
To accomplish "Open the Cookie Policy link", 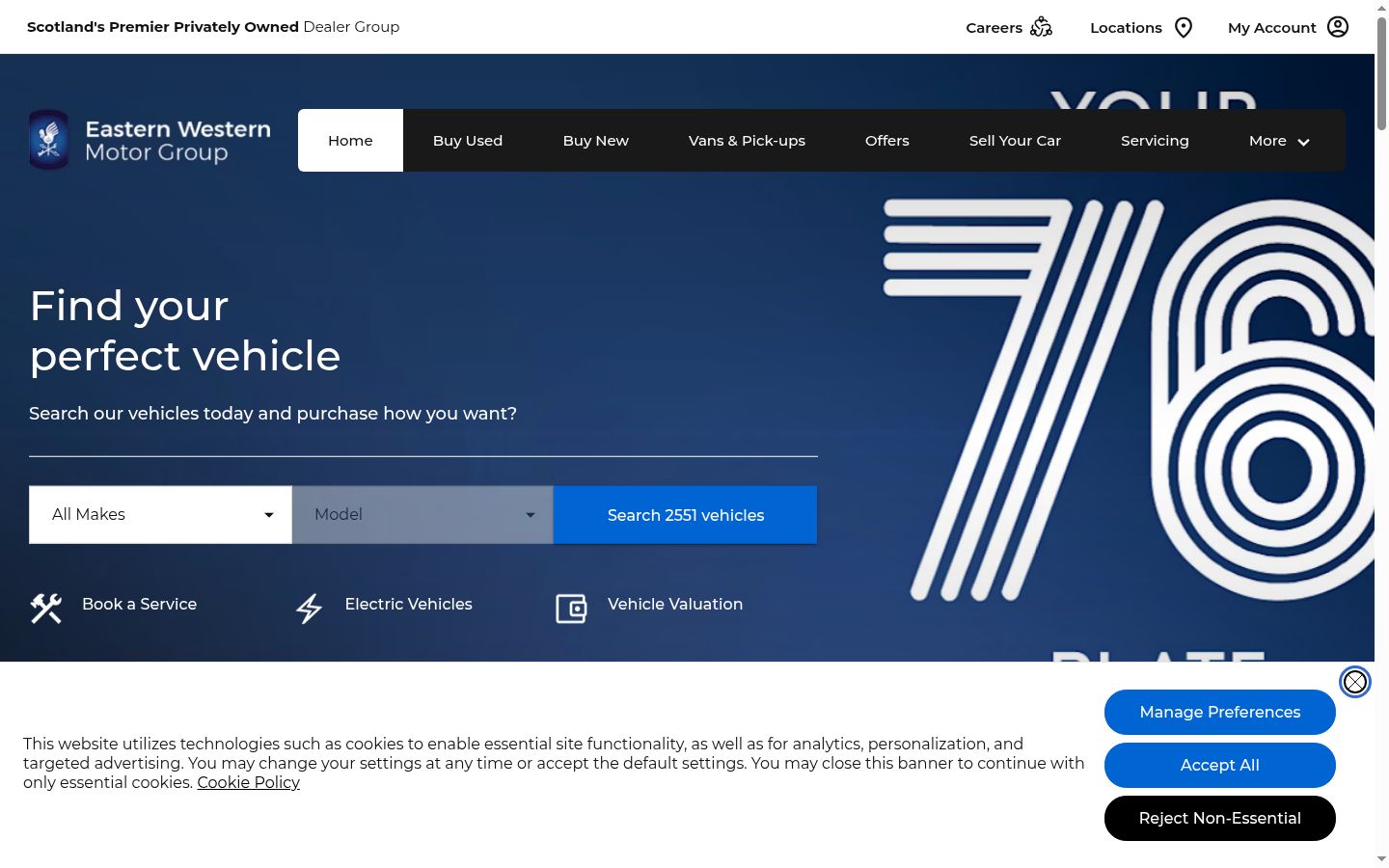I will coord(249,782).
